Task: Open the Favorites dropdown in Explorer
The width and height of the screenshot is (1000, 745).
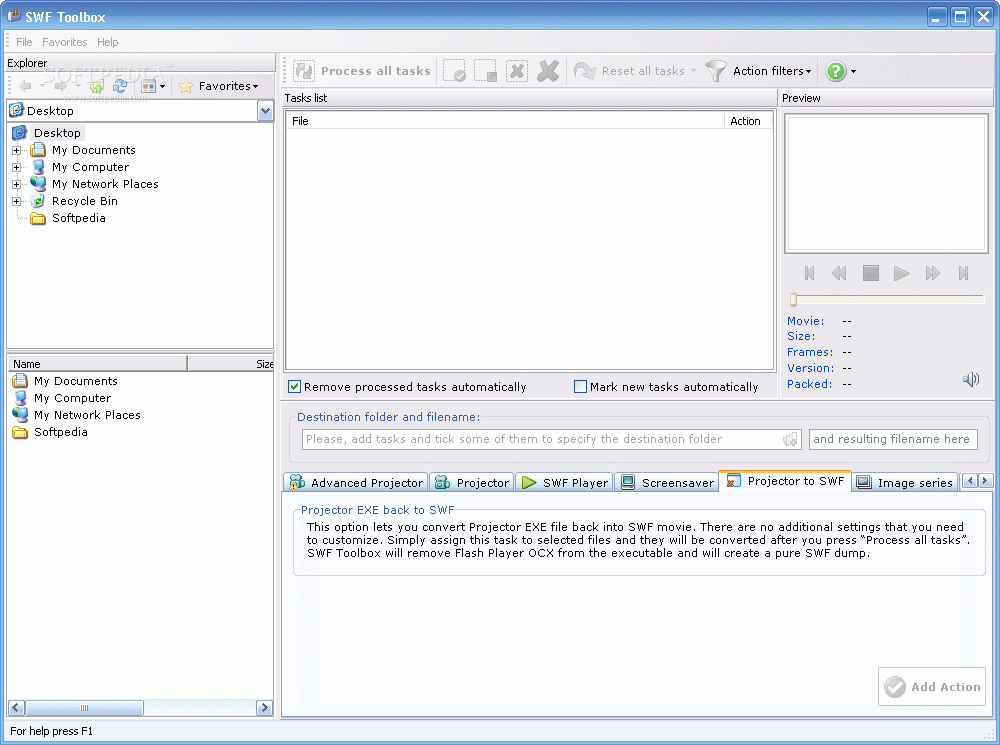Action: 218,86
